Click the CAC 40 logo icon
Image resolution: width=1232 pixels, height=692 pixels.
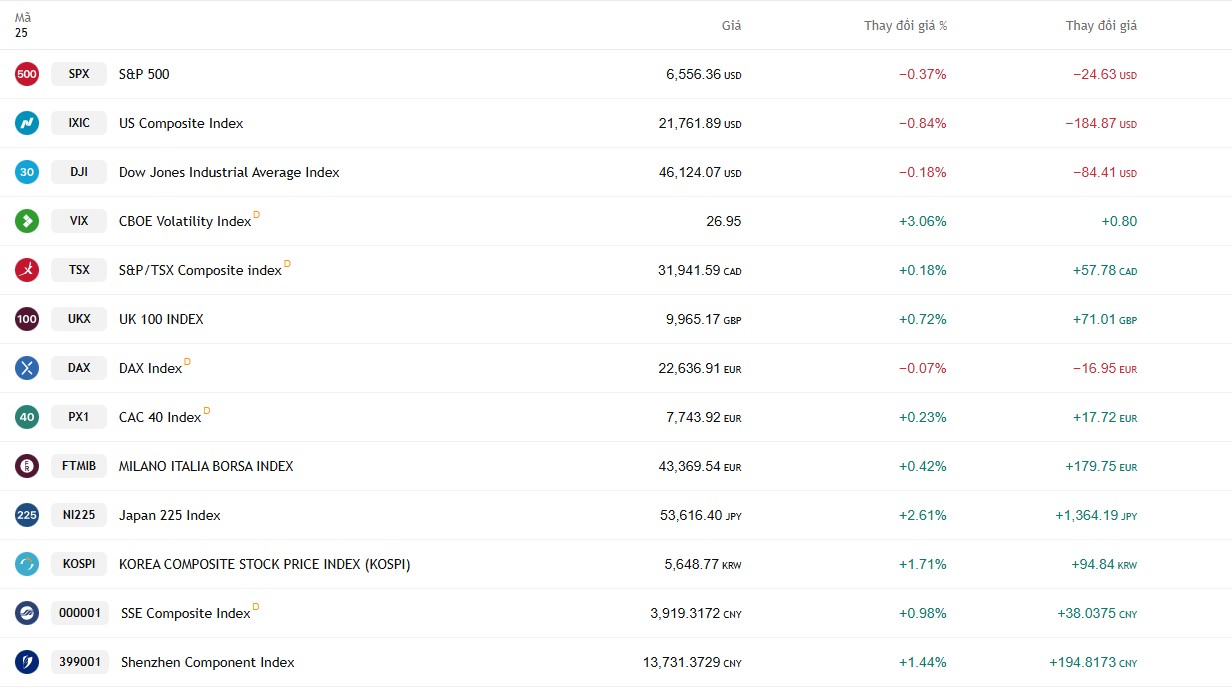[27, 417]
